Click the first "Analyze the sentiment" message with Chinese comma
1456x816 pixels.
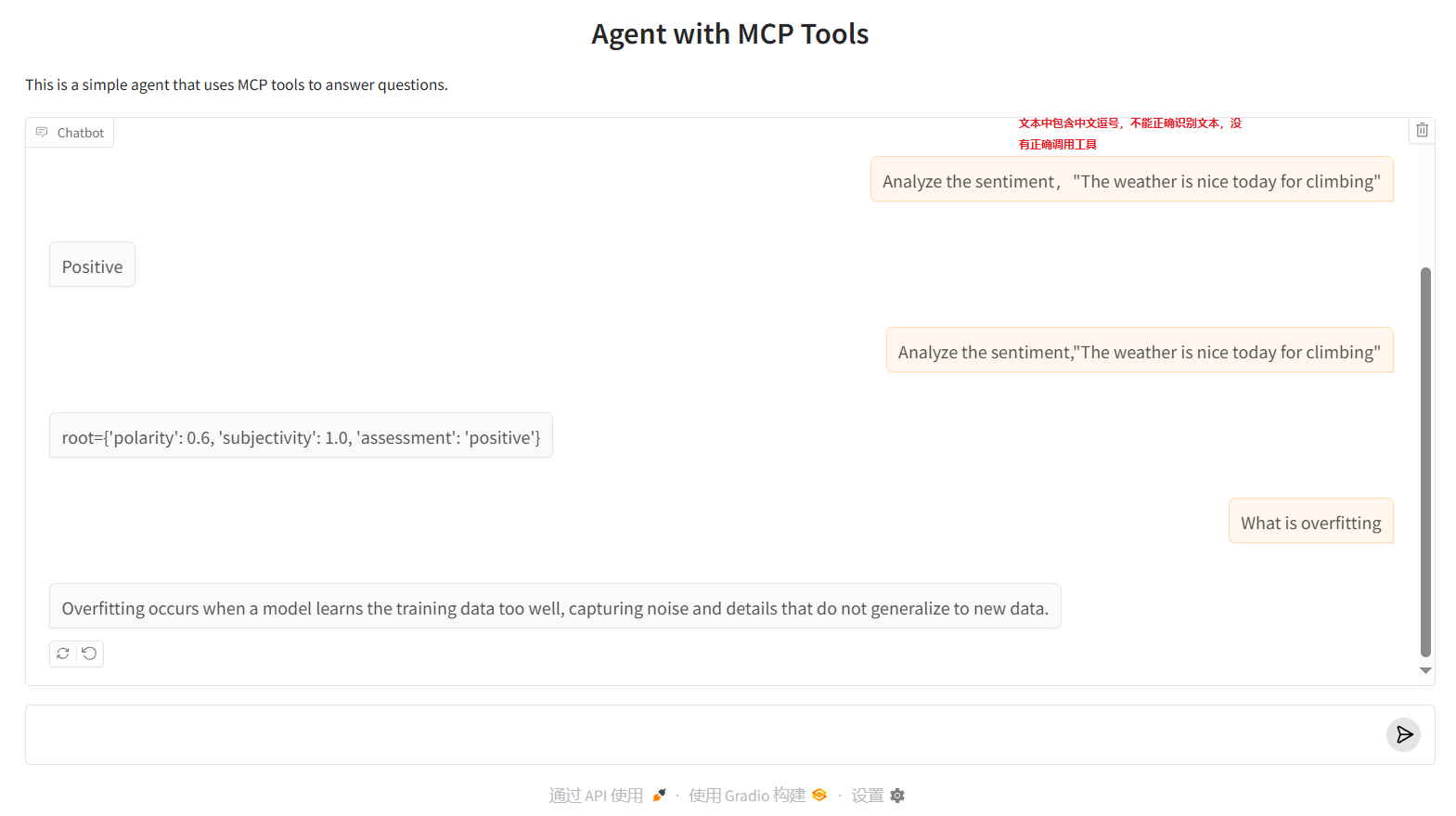click(x=1132, y=179)
